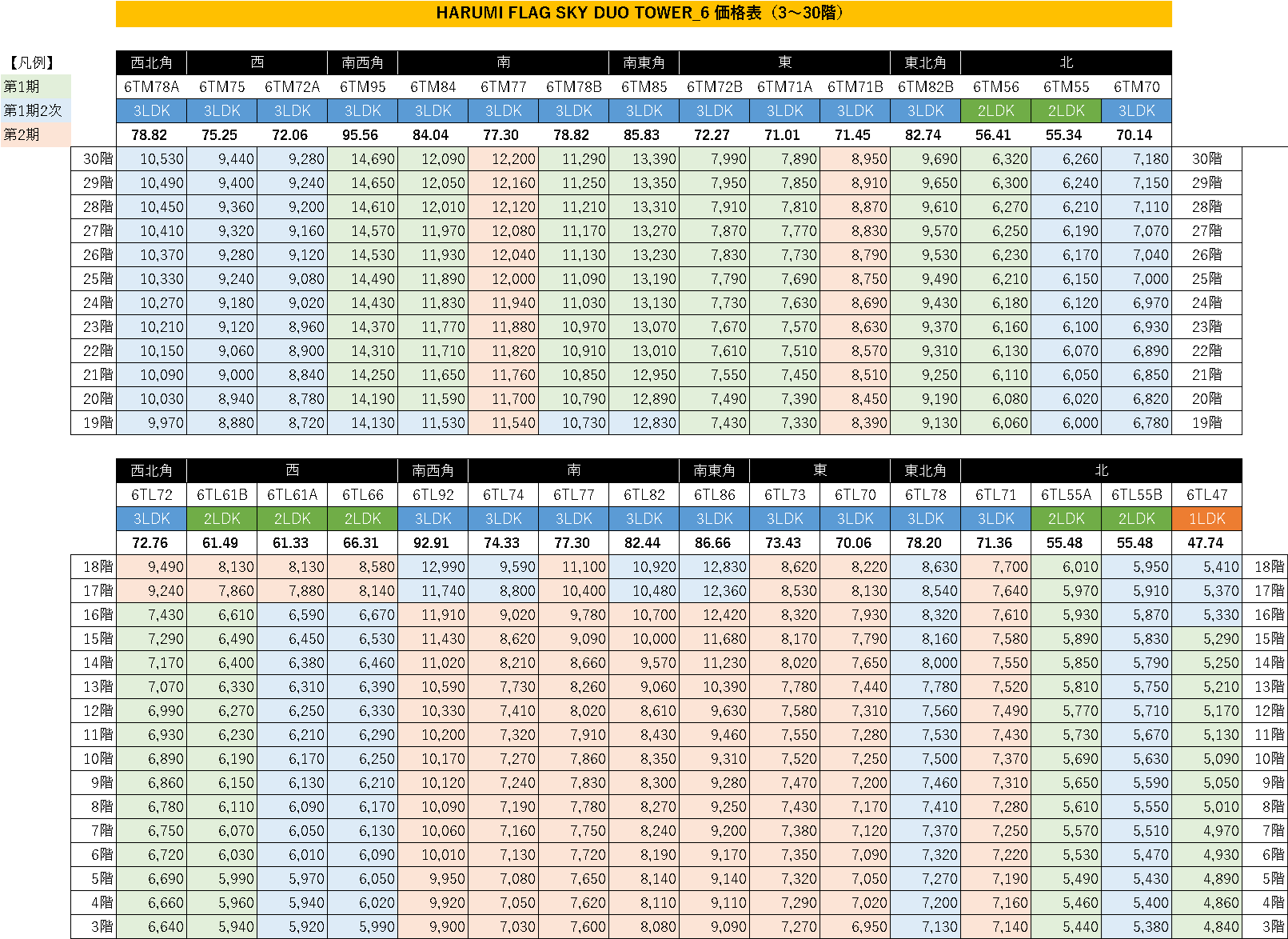Select the 第2期 legend cell
The width and height of the screenshot is (1288, 939).
[x=36, y=134]
